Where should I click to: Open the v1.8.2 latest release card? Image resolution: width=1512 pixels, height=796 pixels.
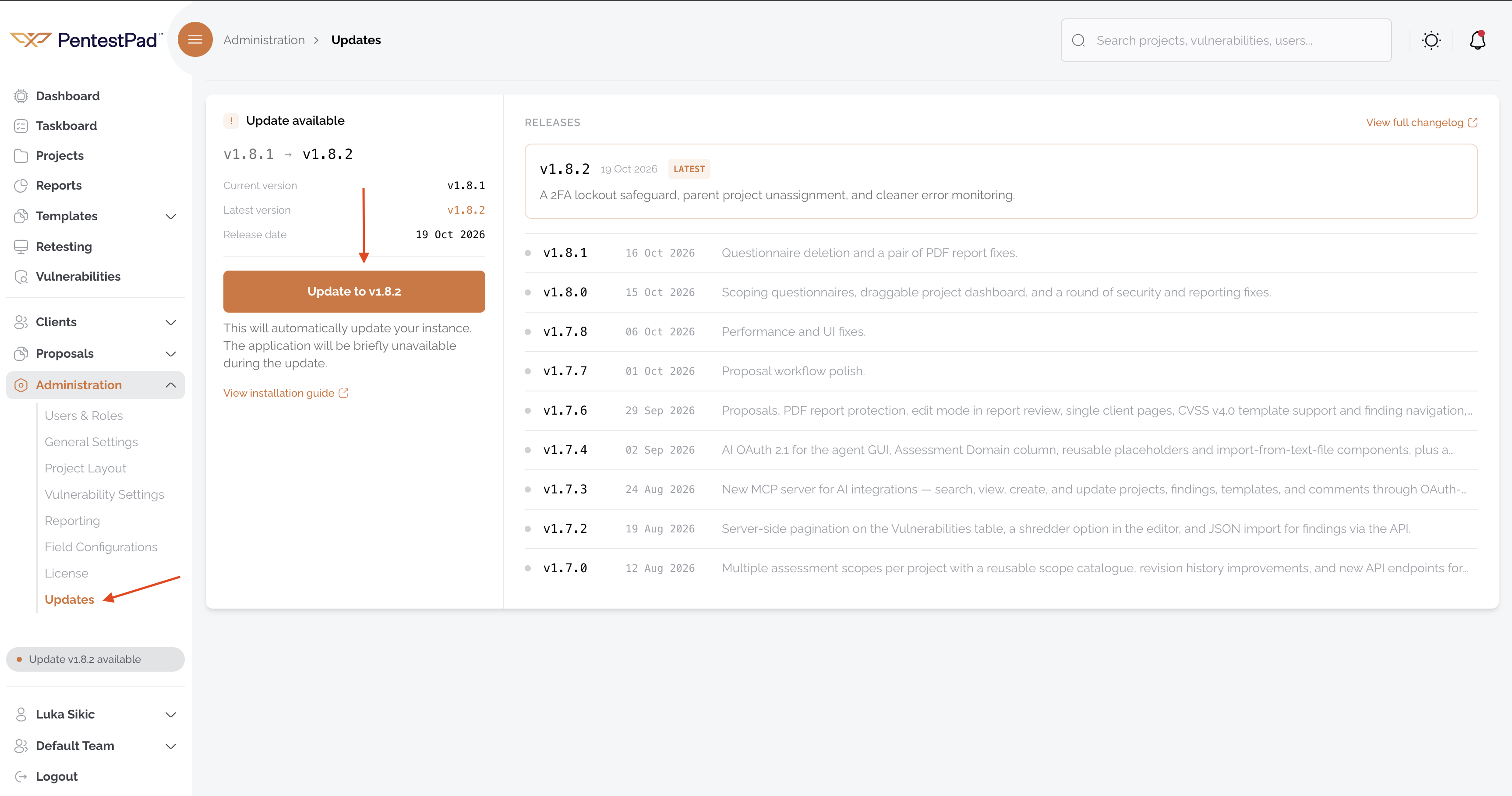click(1001, 181)
